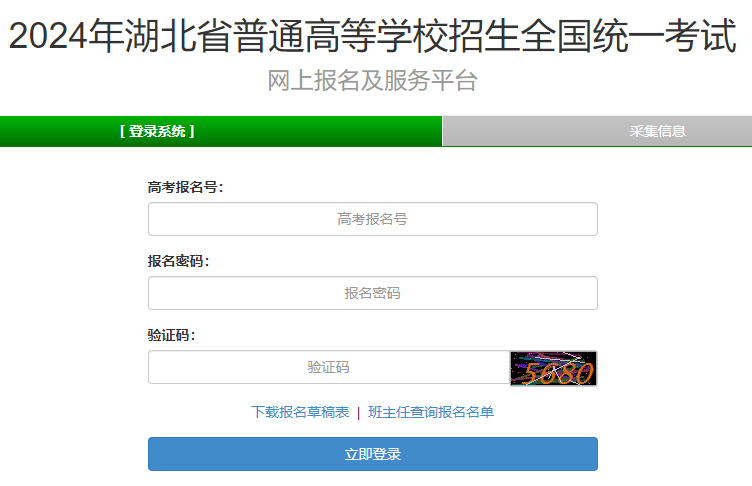
Task: Click the 报名密码 placeholder text
Action: coord(373,293)
